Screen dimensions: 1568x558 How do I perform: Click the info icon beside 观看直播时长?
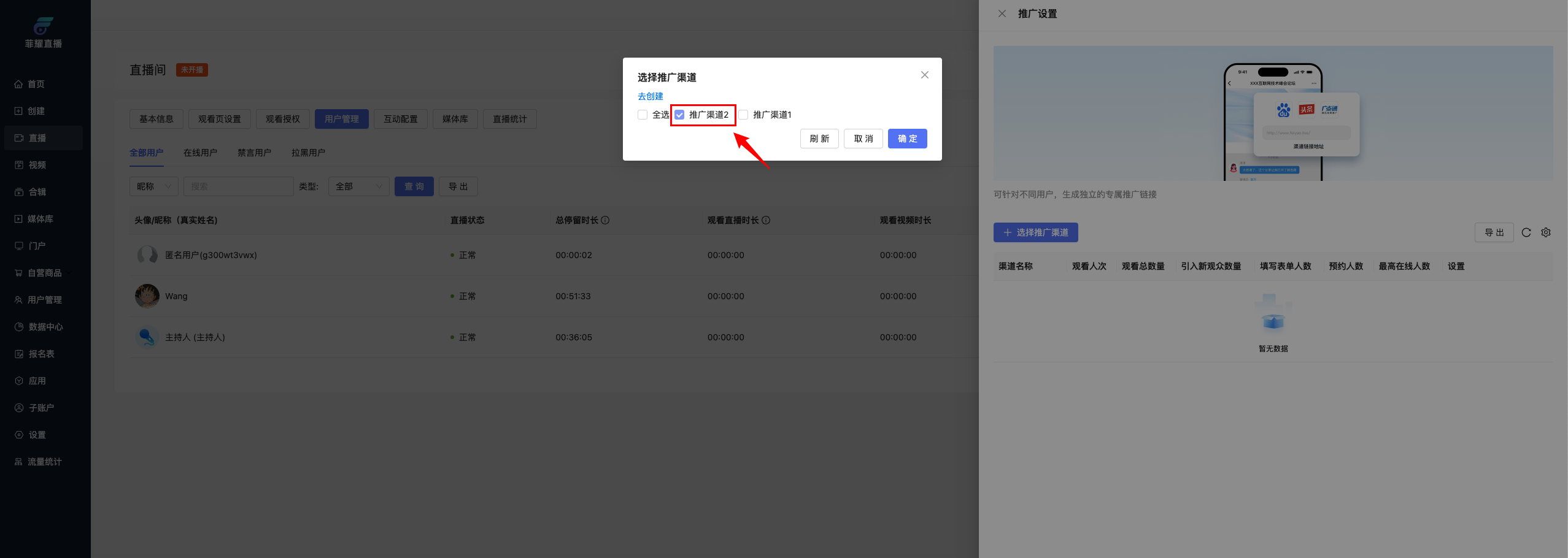(766, 220)
